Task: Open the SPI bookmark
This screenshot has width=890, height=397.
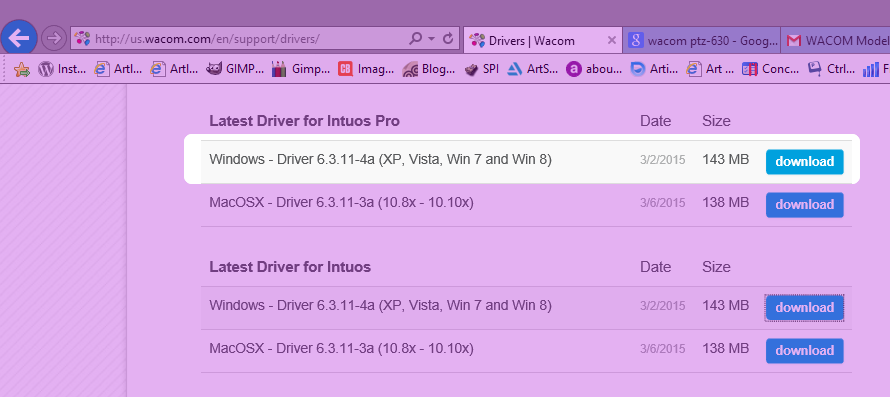Action: pos(481,69)
